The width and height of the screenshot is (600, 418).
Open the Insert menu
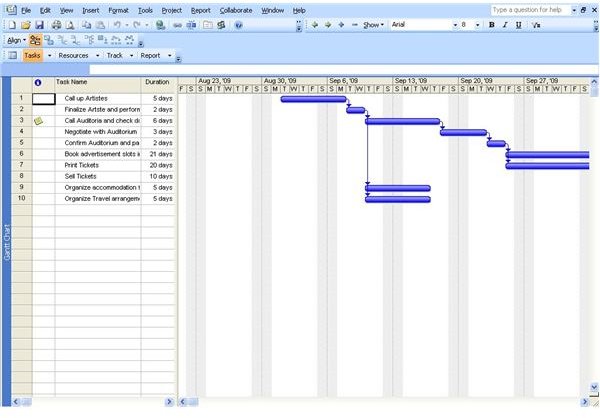coord(91,10)
